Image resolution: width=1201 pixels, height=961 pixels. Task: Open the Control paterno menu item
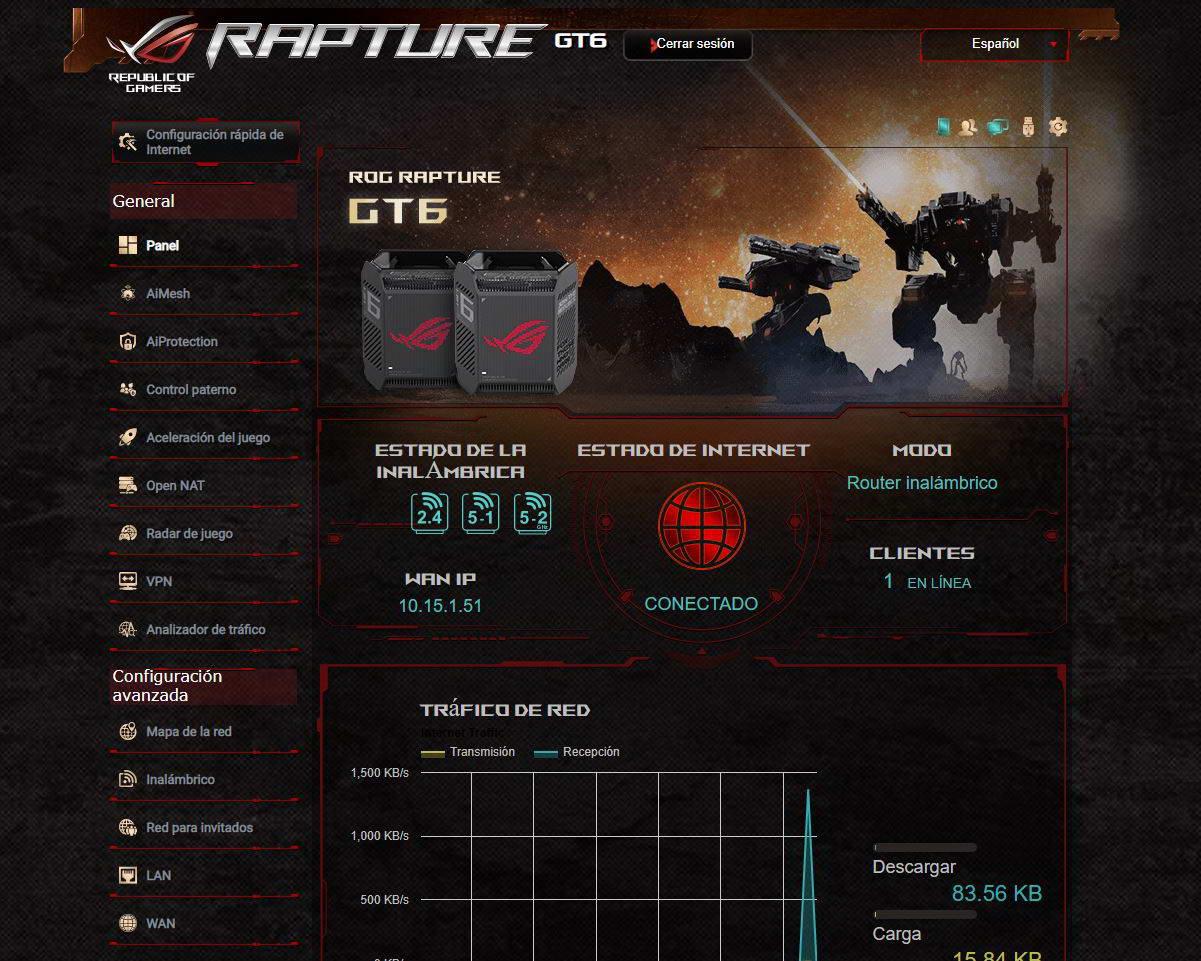(204, 389)
